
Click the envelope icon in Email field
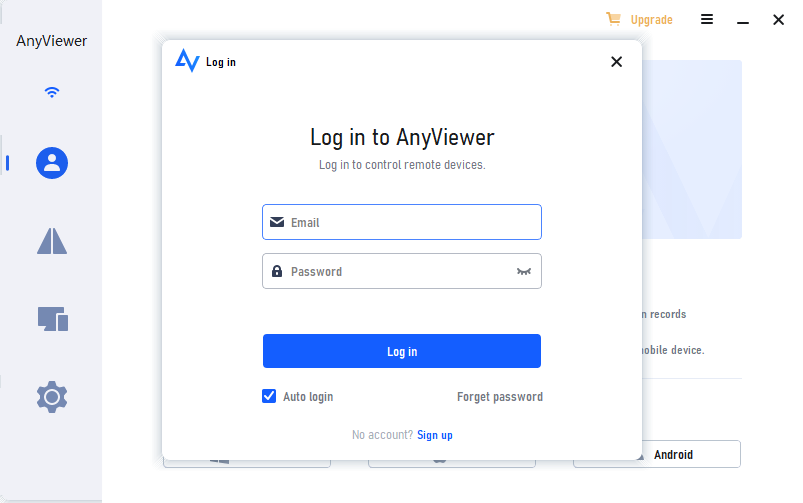click(x=277, y=222)
